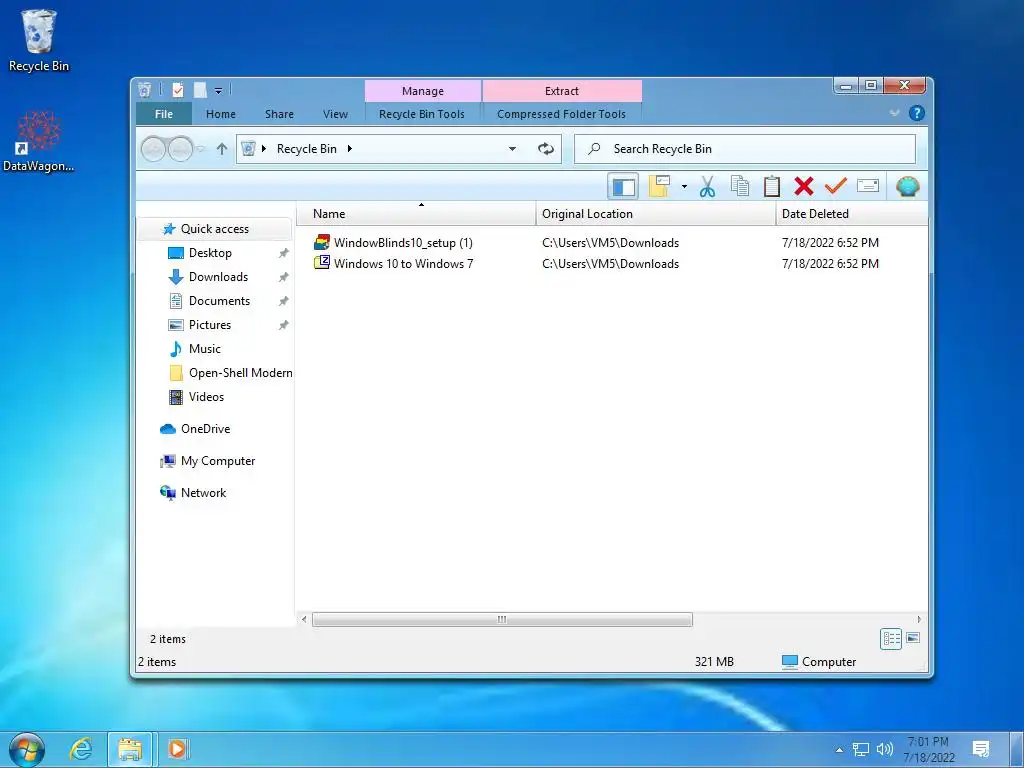Open OneDrive in the navigation pane
This screenshot has height=768, width=1024.
205,429
